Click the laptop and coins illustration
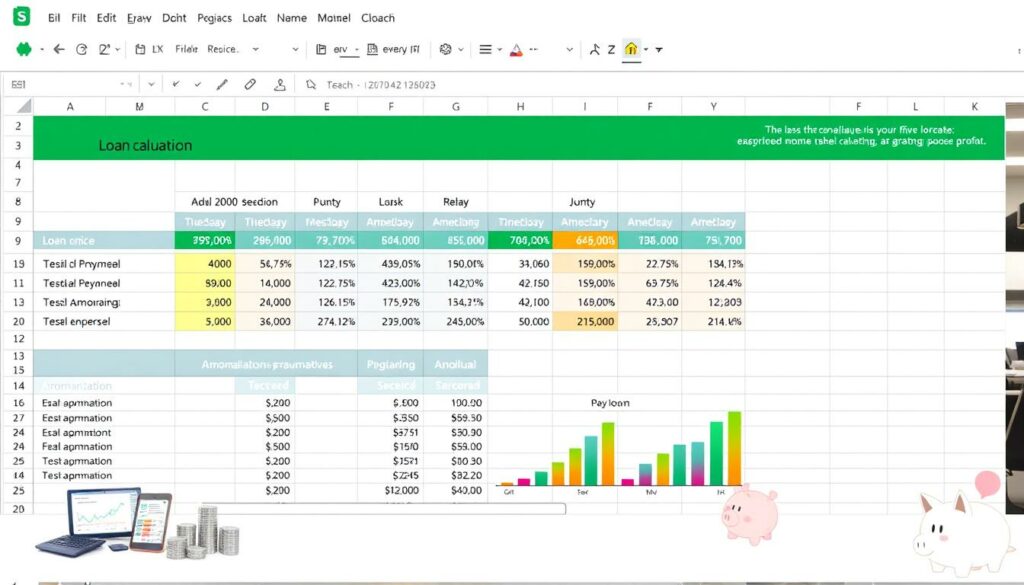The height and width of the screenshot is (585, 1024). [x=138, y=524]
